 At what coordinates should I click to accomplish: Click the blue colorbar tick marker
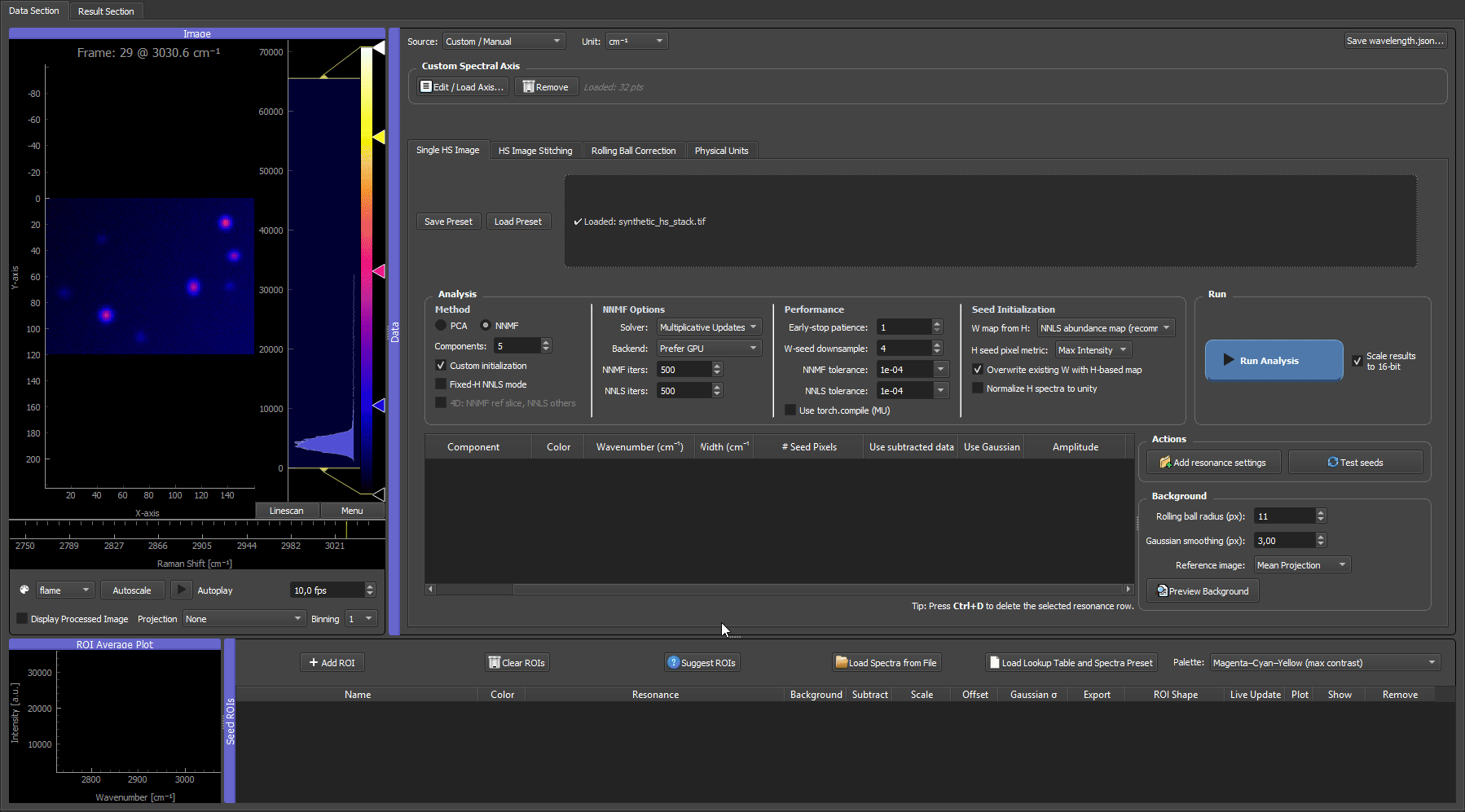(x=378, y=405)
